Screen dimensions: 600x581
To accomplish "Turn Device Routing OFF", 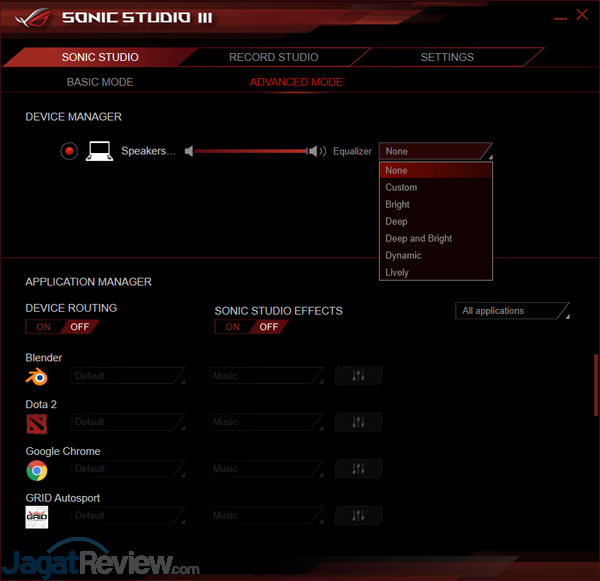I will pos(80,327).
